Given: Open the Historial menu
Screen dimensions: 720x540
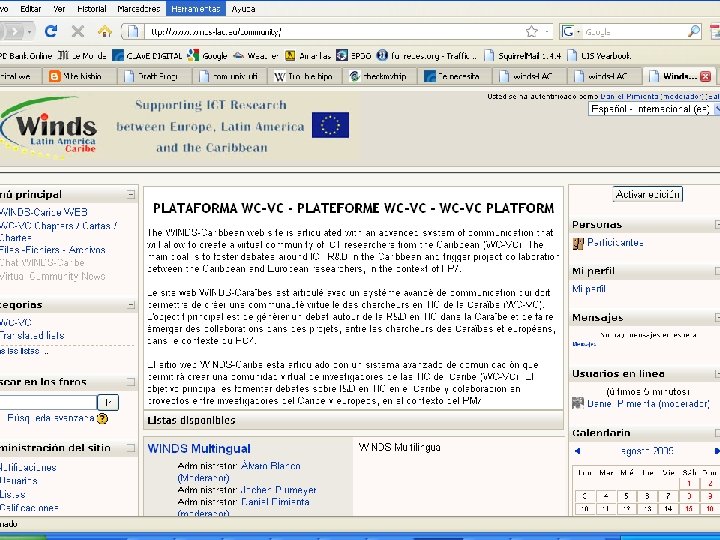Looking at the screenshot, I should pos(91,9).
